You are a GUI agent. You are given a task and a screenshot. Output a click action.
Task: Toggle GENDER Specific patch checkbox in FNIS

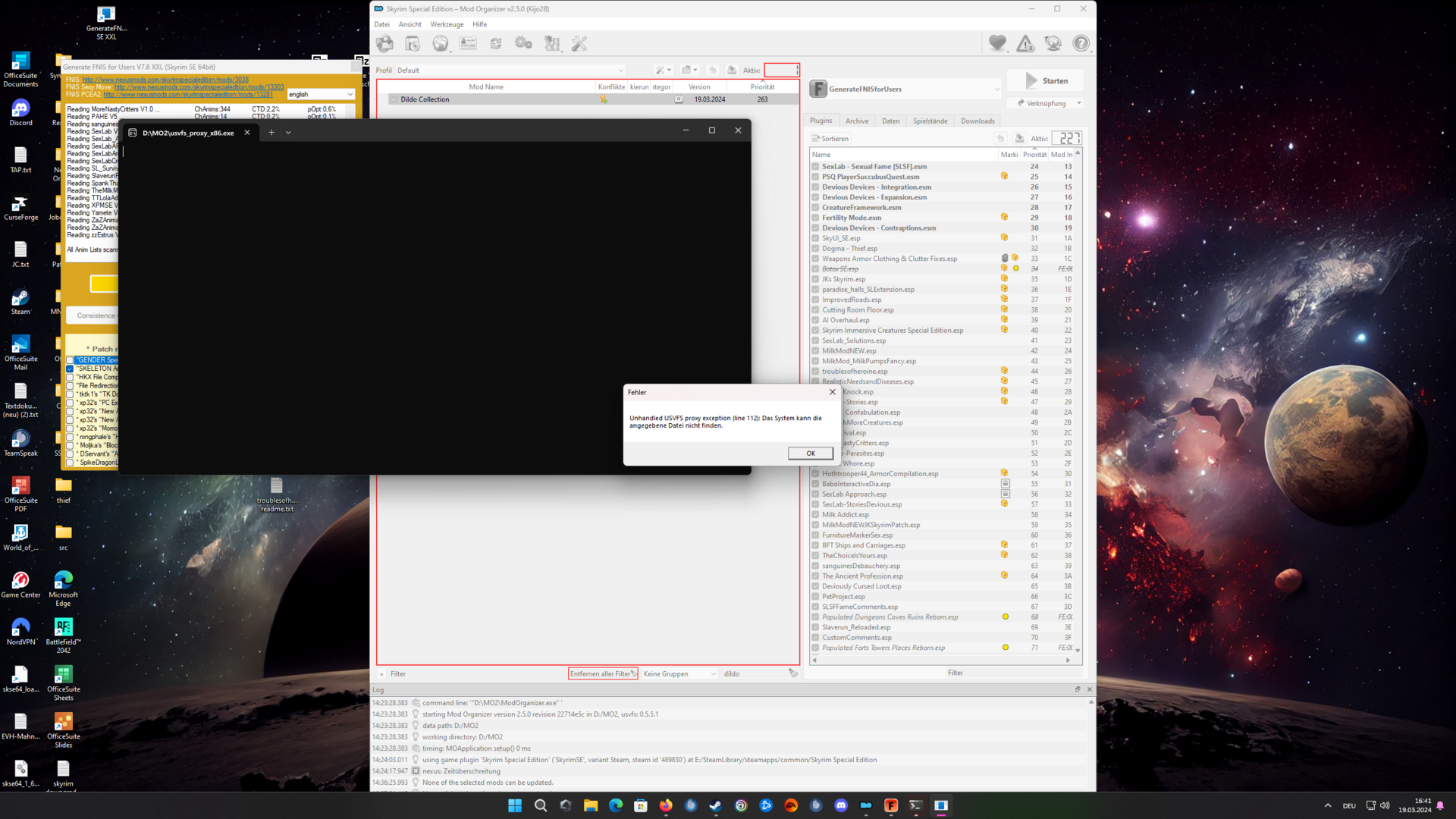[x=70, y=360]
